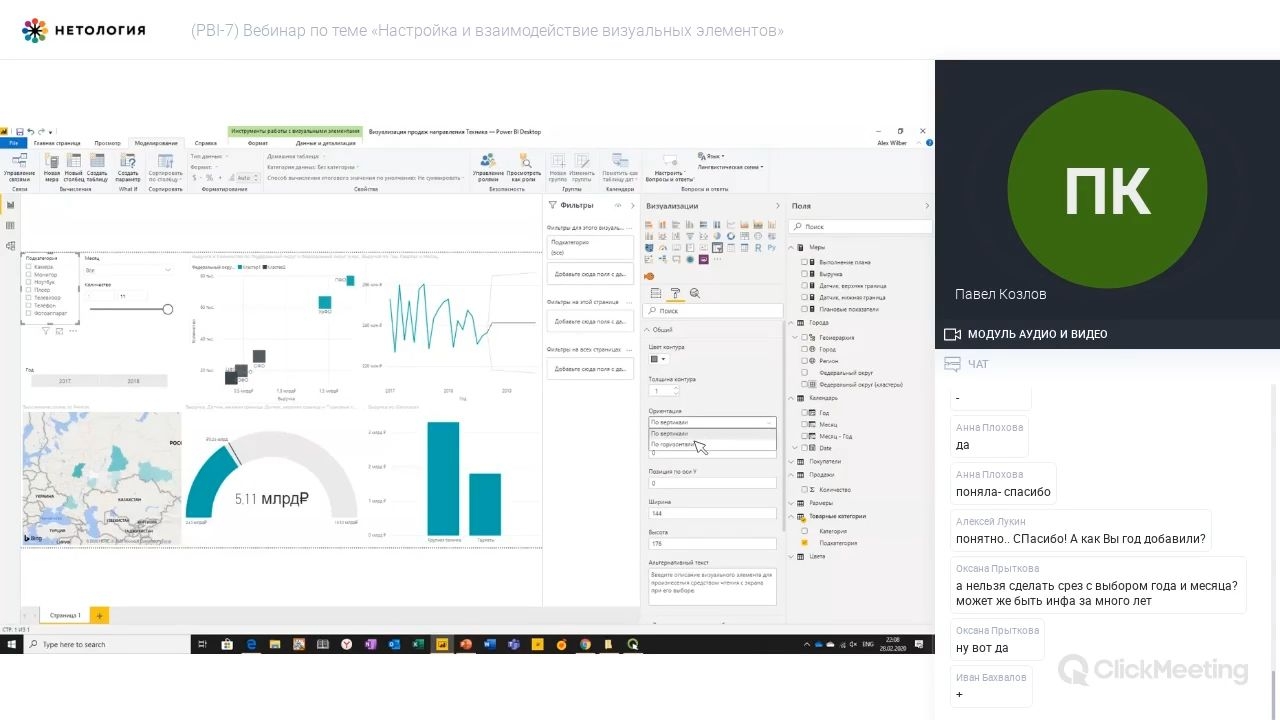Open the Fields tab icon in Visualizations

click(x=656, y=293)
